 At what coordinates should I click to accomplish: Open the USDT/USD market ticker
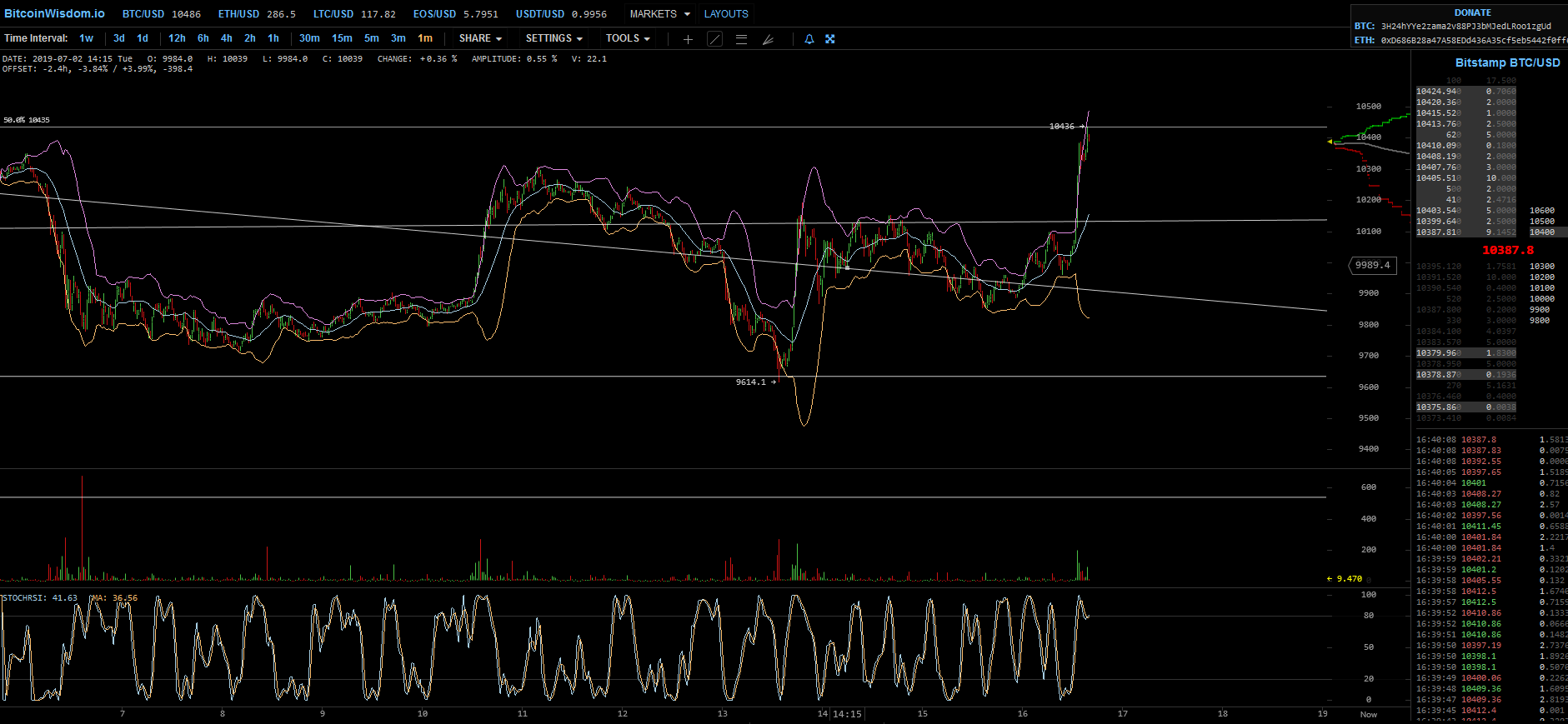coord(561,14)
